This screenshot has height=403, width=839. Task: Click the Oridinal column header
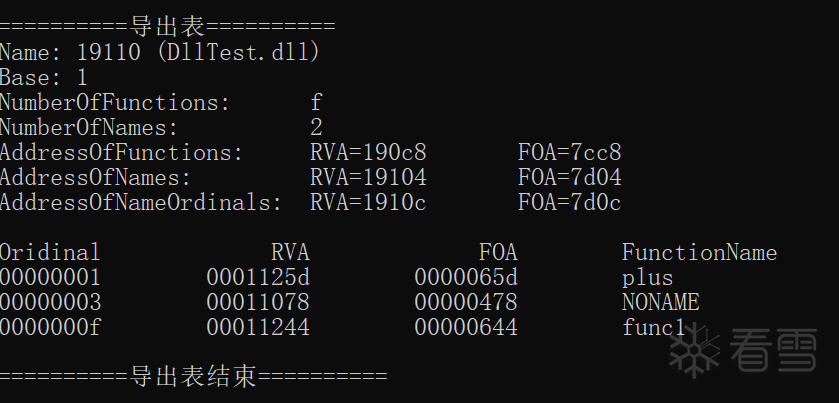[x=50, y=252]
